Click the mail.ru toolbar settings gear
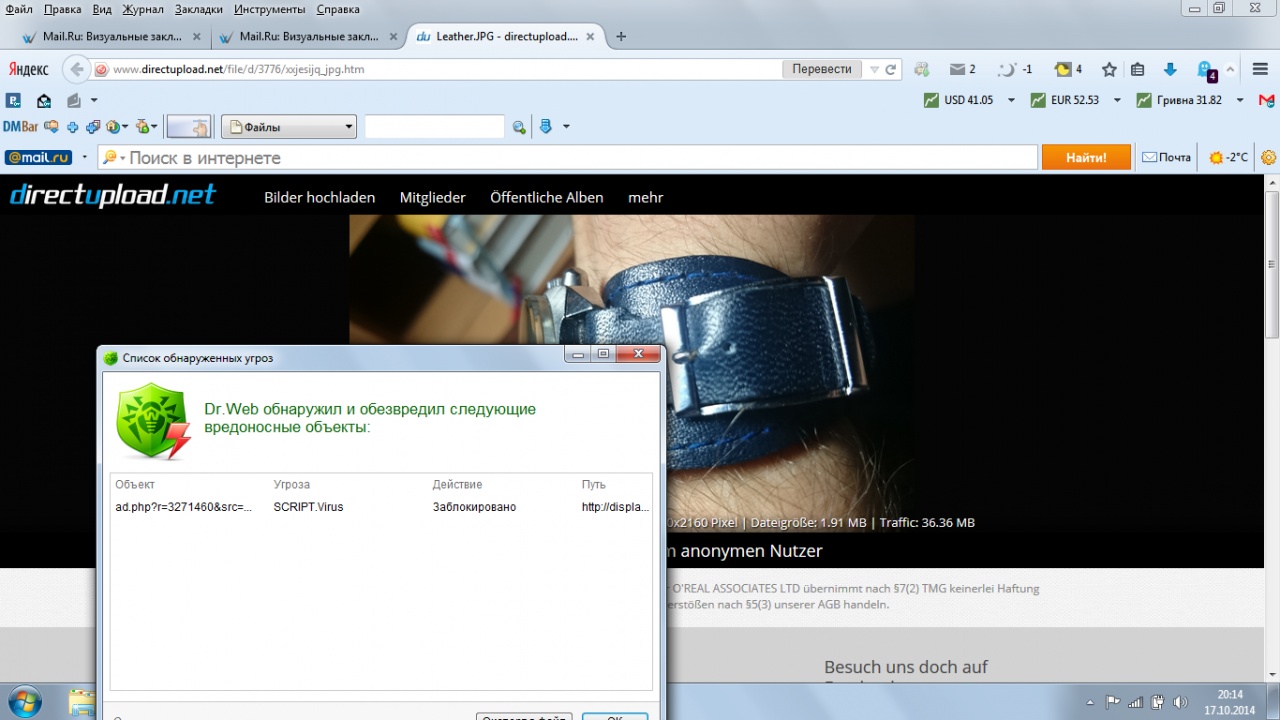The width and height of the screenshot is (1280, 720). (x=1269, y=158)
